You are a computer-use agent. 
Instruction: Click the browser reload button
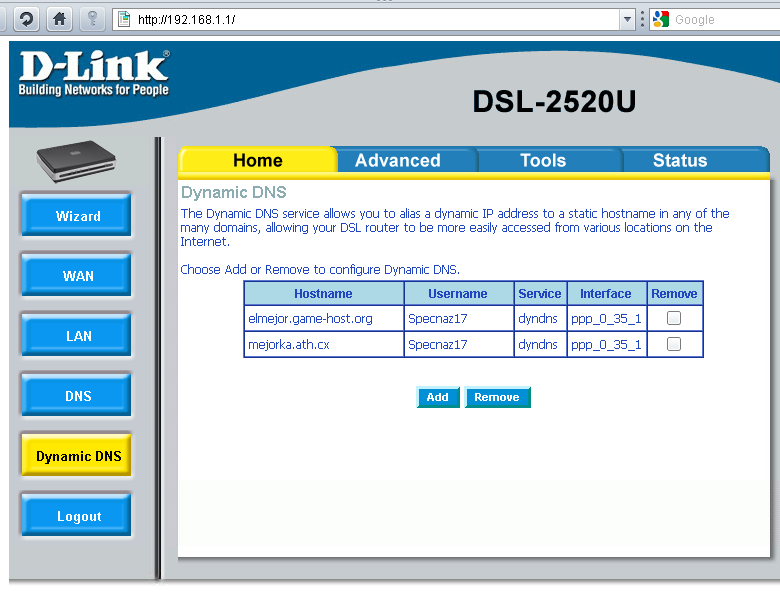[27, 19]
